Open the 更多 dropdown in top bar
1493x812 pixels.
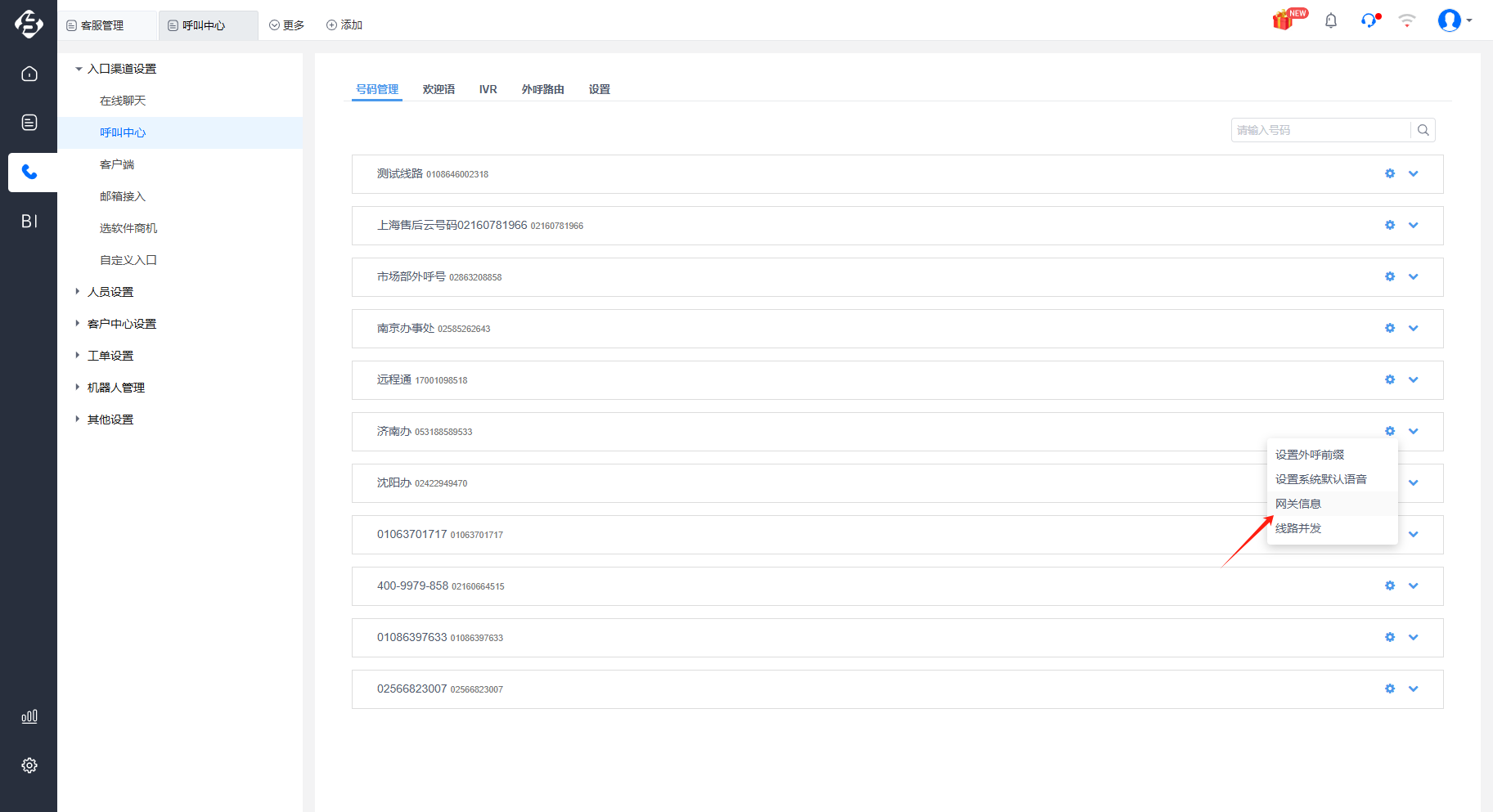[287, 25]
